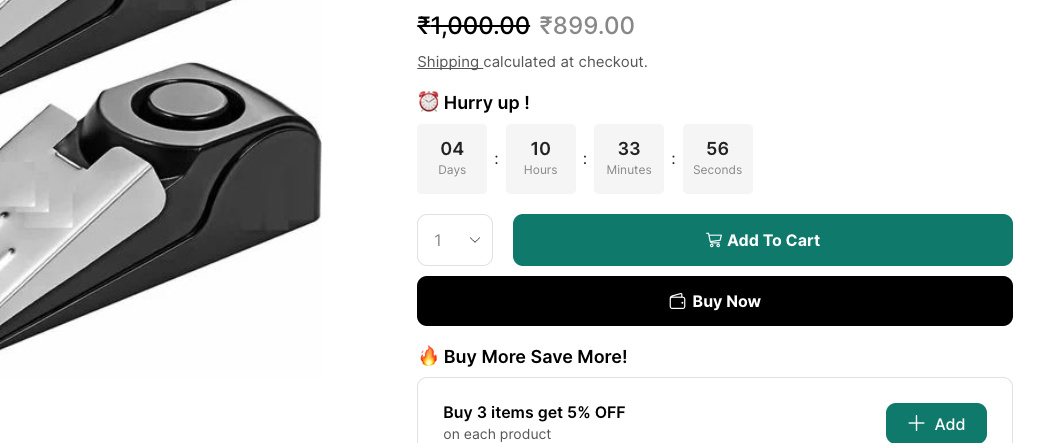Click the Hours countdown box
Viewport: 1049px width, 443px height.
[x=541, y=159]
